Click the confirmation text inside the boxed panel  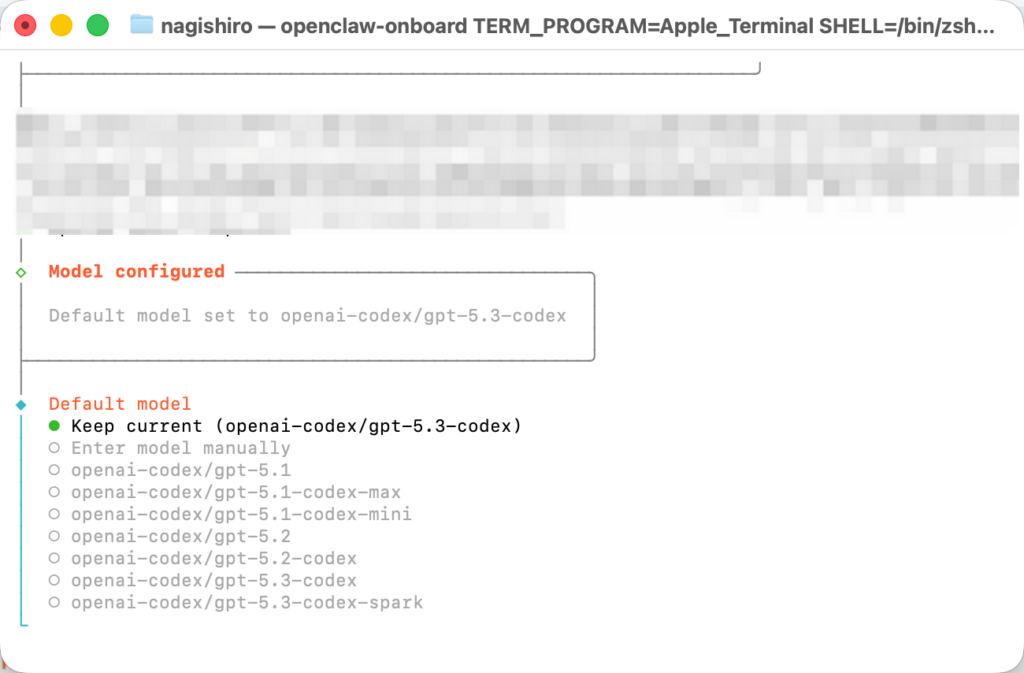pos(309,315)
